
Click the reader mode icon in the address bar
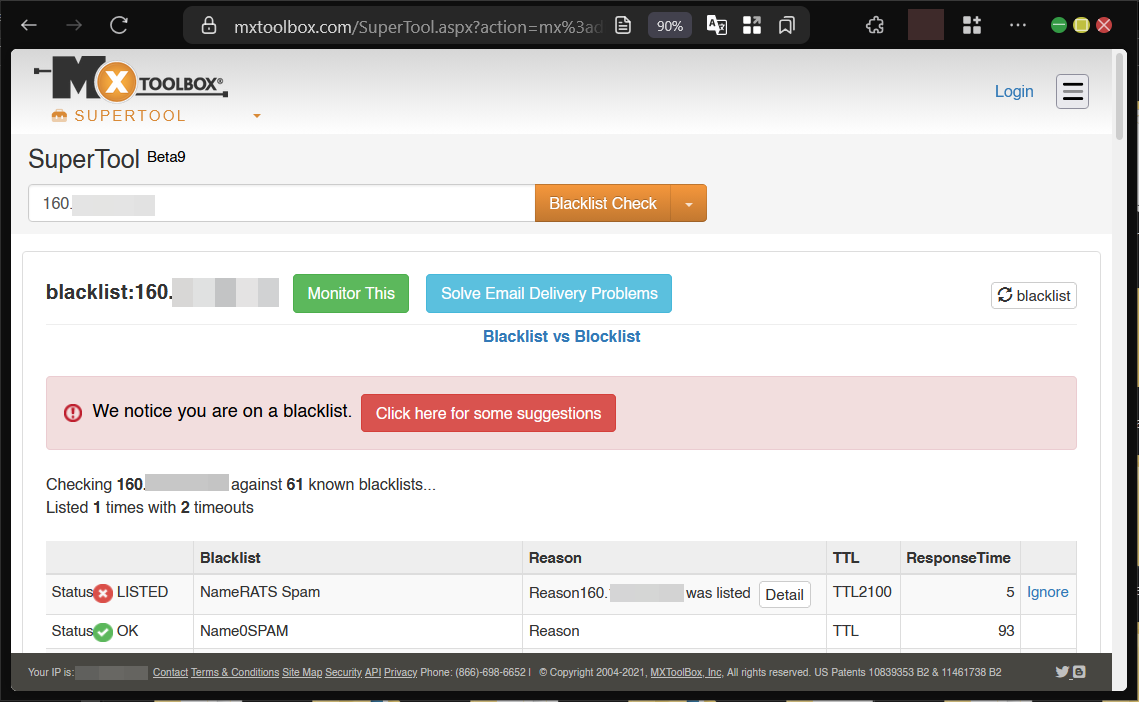click(x=623, y=24)
